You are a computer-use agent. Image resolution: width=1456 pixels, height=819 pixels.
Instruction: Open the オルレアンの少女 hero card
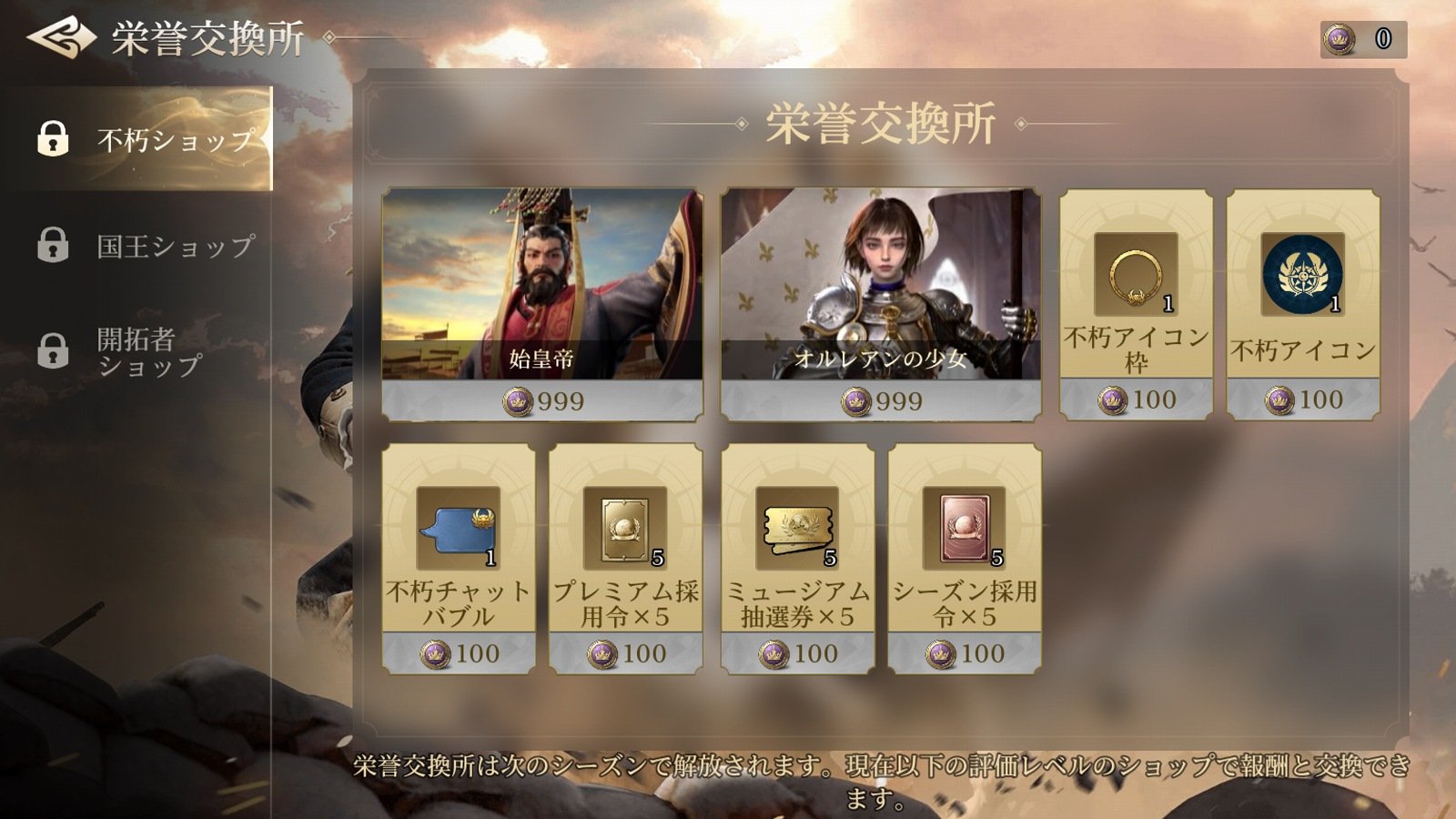point(881,284)
